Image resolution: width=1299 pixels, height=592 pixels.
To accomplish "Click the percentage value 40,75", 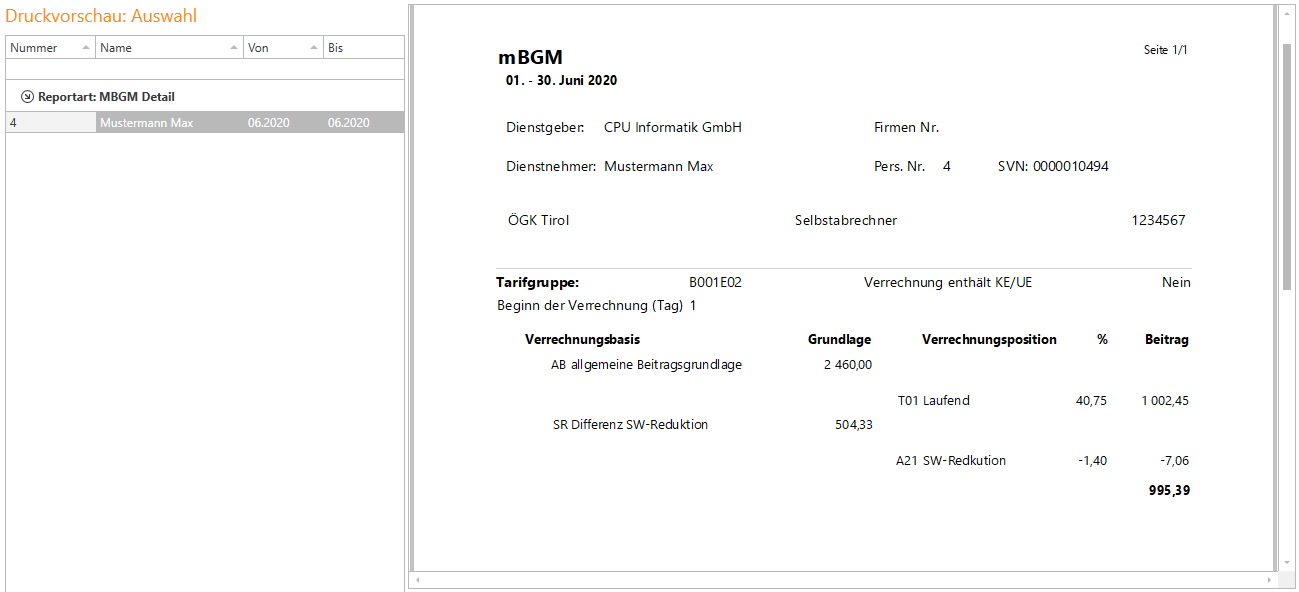I will 1091,401.
